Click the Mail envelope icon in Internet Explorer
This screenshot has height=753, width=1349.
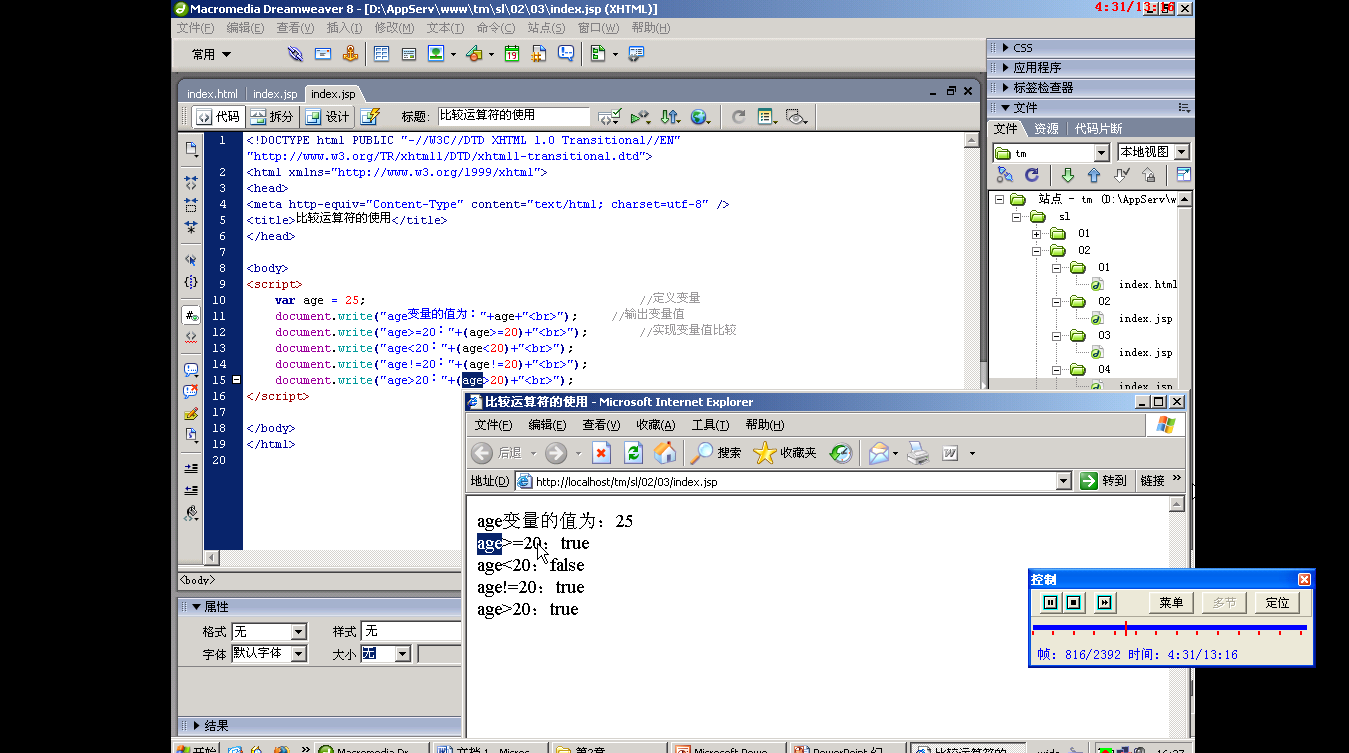click(879, 453)
